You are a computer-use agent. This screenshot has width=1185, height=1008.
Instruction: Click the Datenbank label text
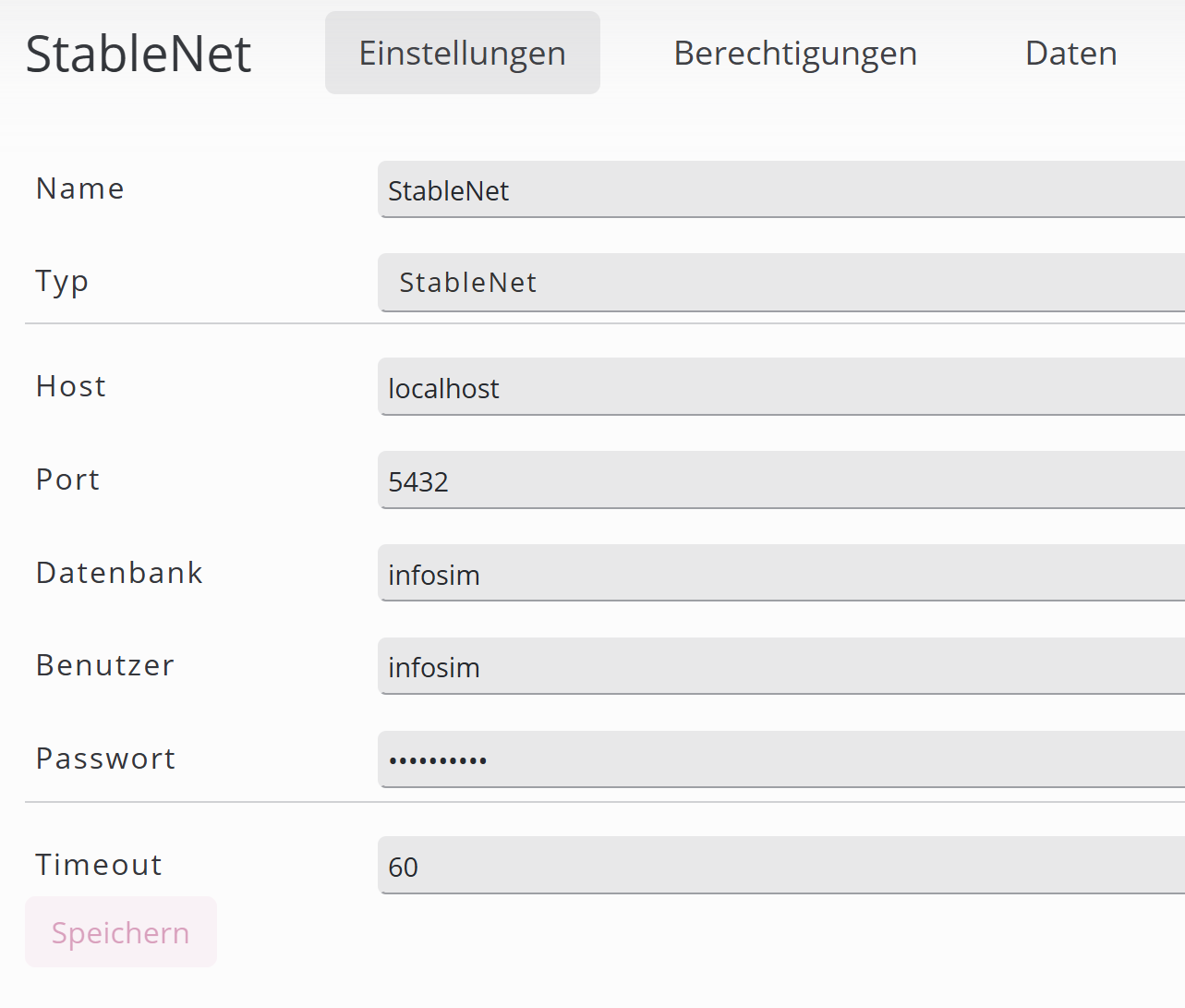tap(119, 573)
